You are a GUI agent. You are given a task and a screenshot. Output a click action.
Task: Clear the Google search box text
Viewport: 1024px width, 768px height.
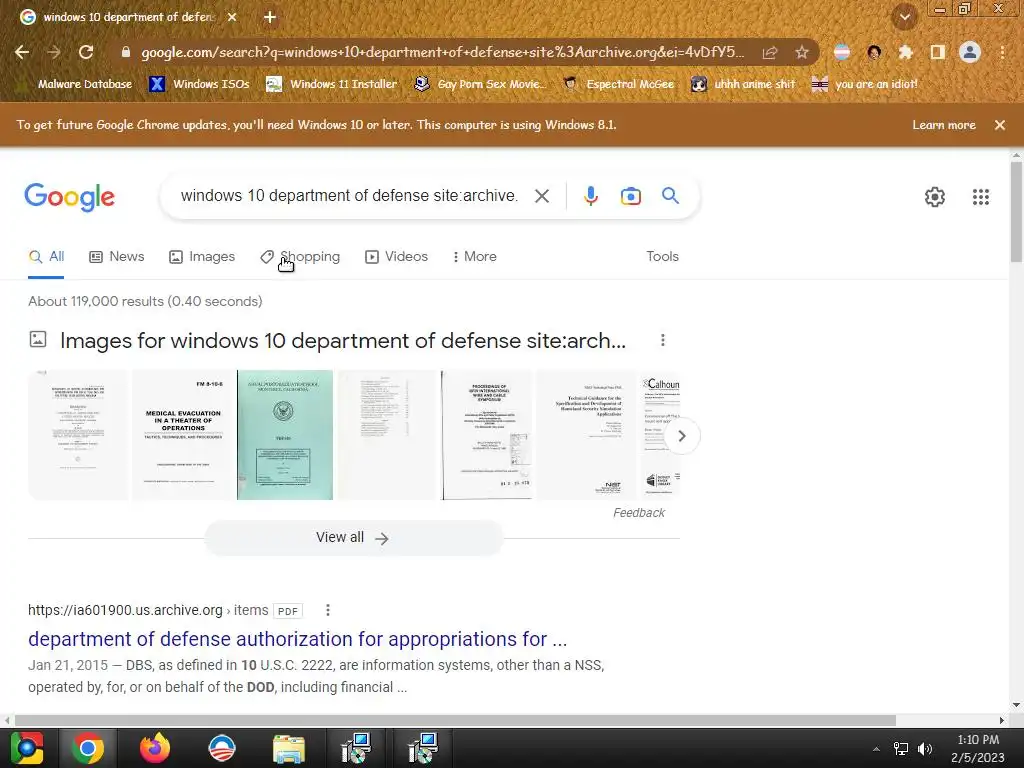pos(541,196)
